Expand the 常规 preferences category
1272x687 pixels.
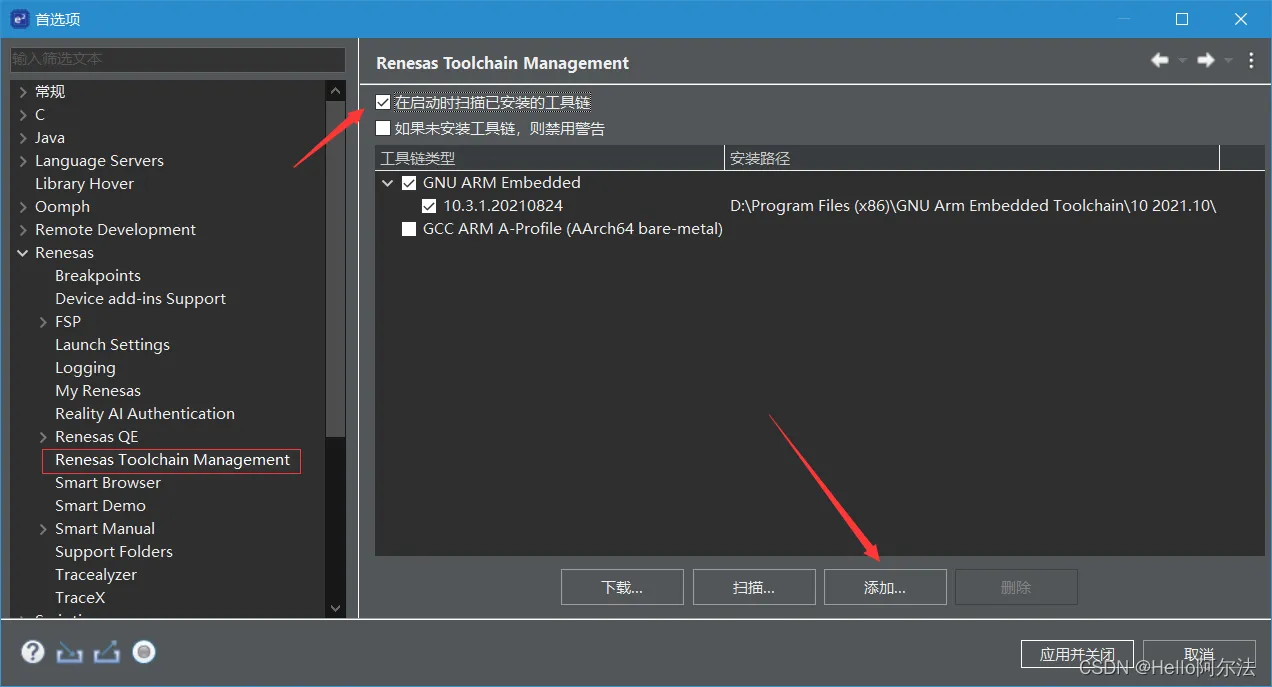(22, 92)
